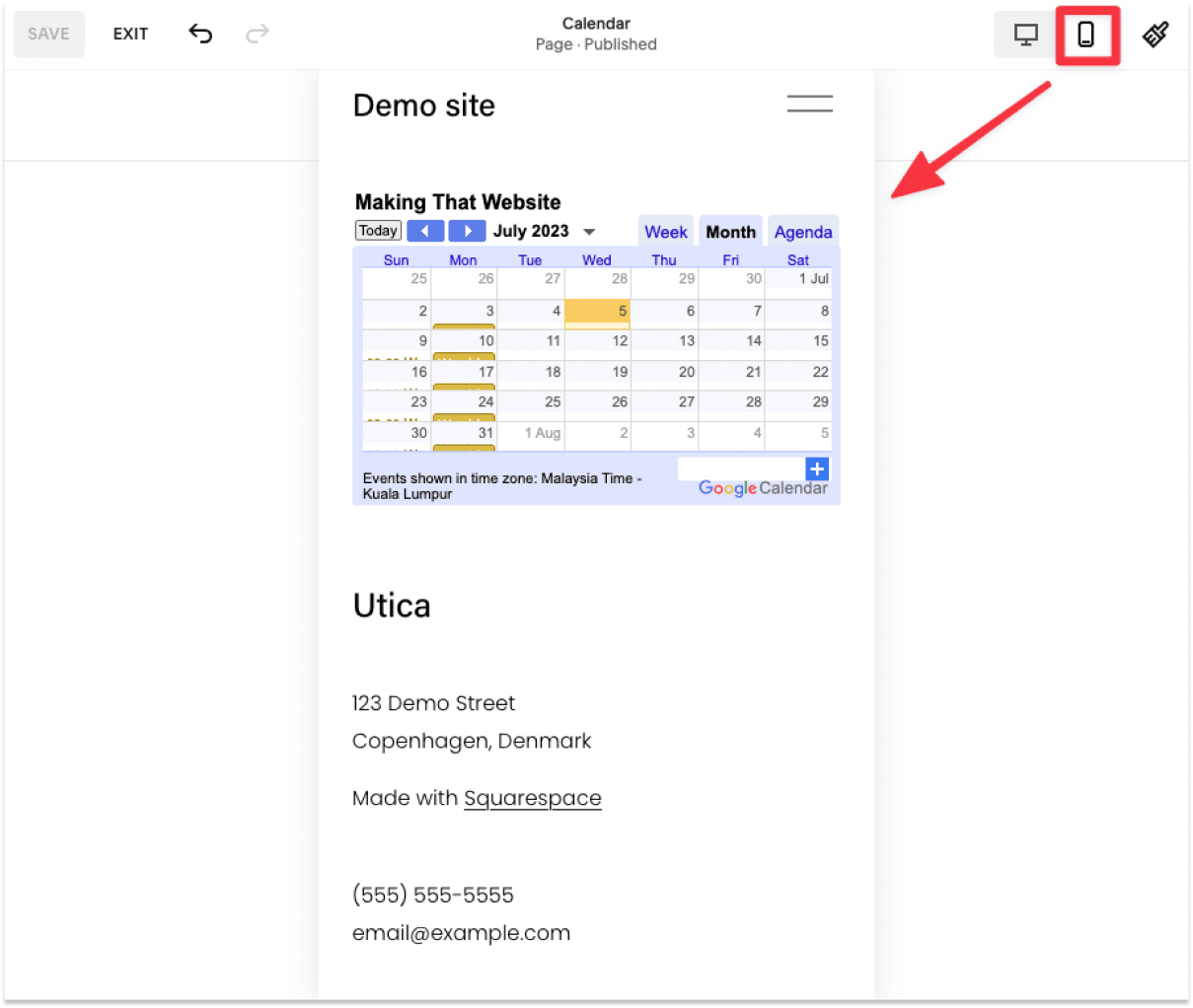Switch the calendar to Agenda view
Viewport: 1193px width, 1008px height.
(802, 231)
